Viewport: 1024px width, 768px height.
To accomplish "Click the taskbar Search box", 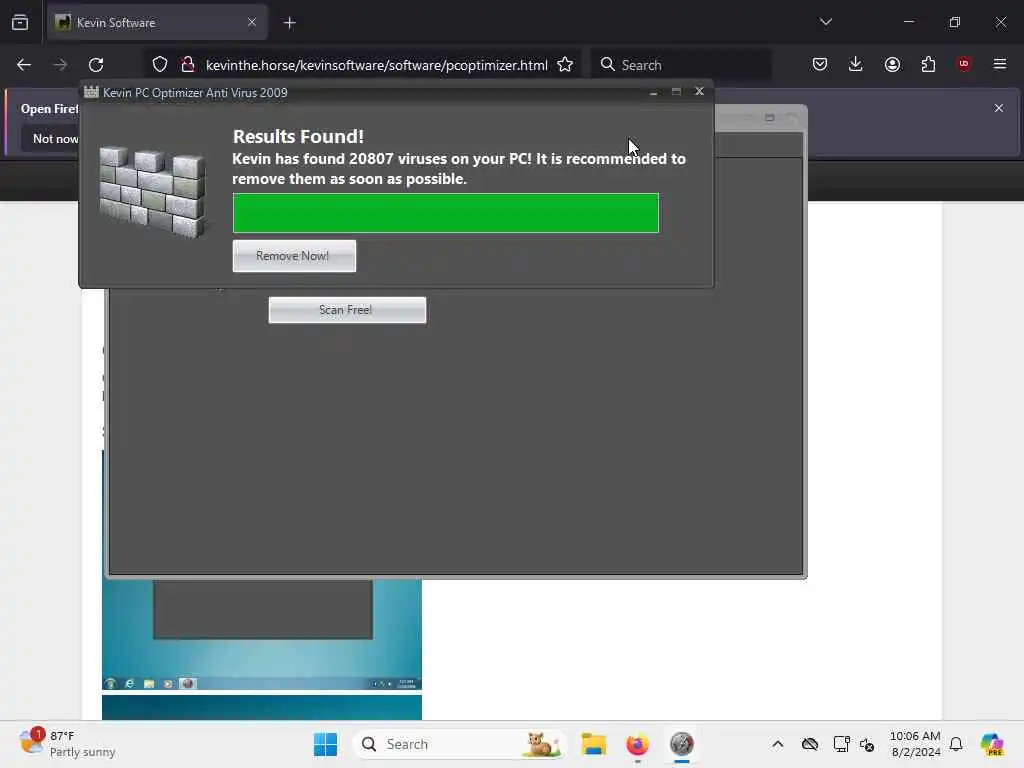I will (460, 744).
